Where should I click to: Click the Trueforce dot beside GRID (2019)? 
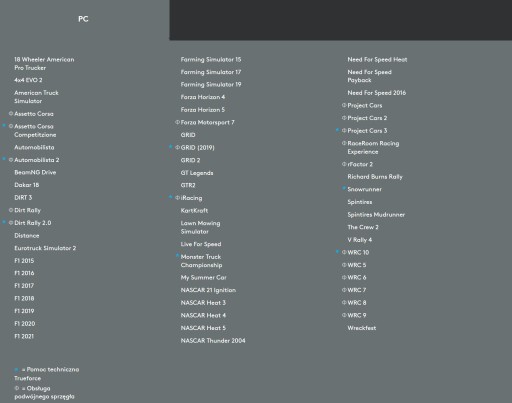[x=171, y=147]
